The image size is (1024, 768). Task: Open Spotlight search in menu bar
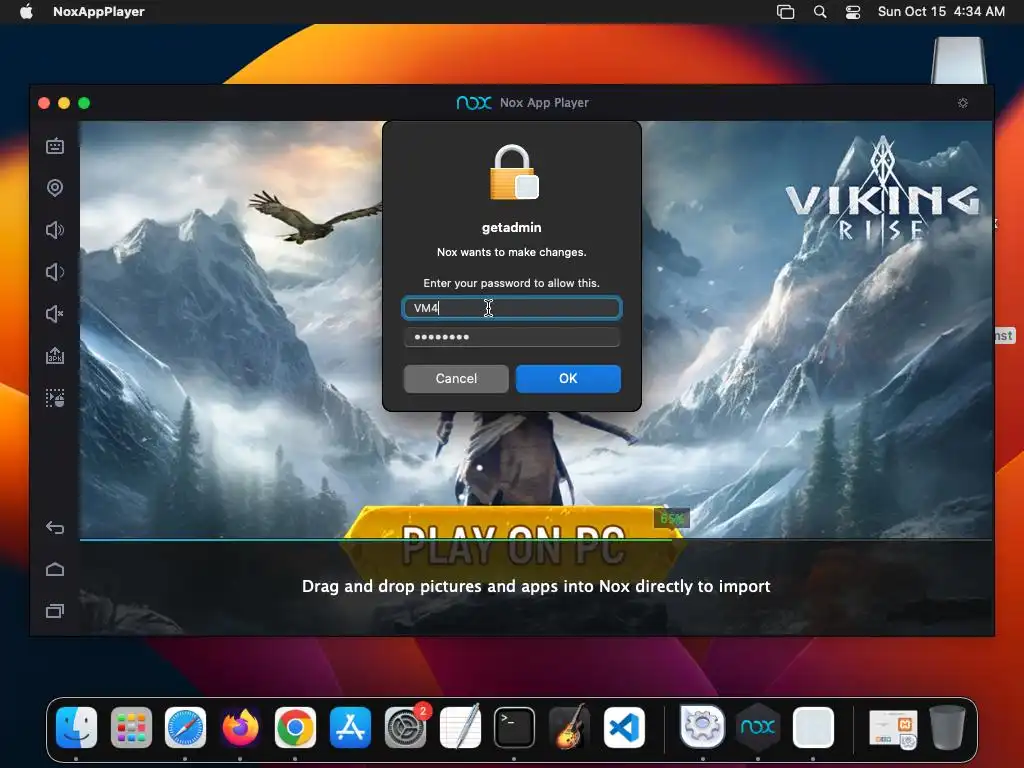(x=820, y=11)
